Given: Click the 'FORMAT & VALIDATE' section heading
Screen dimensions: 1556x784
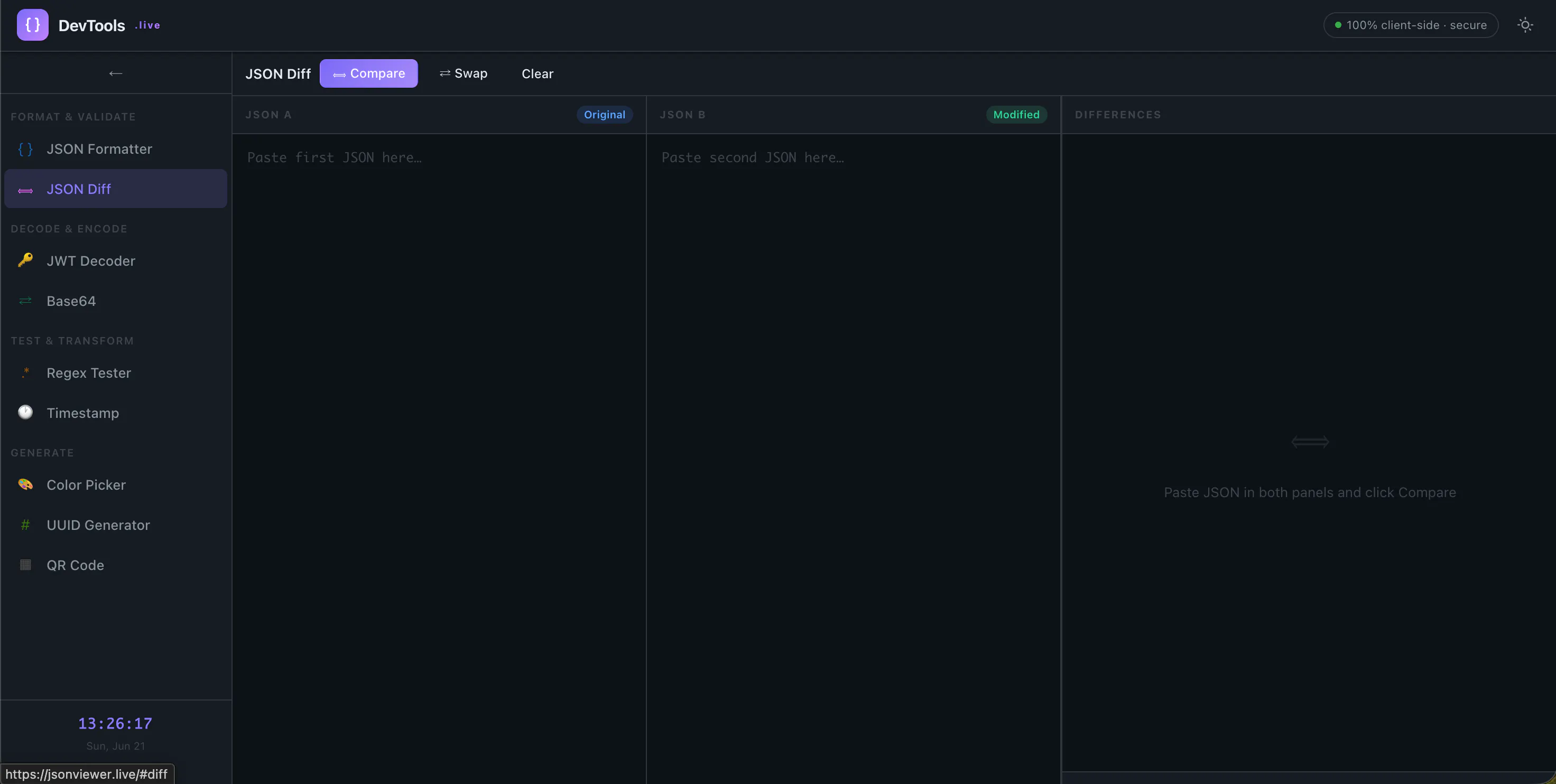Looking at the screenshot, I should [73, 117].
